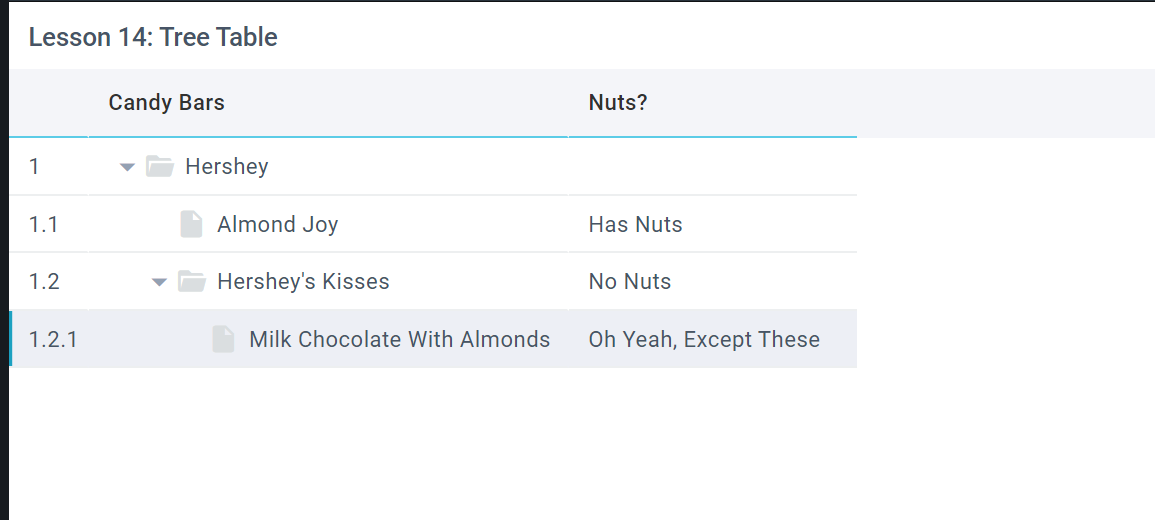The image size is (1155, 520).
Task: Select the Almond Joy row
Action: (277, 224)
